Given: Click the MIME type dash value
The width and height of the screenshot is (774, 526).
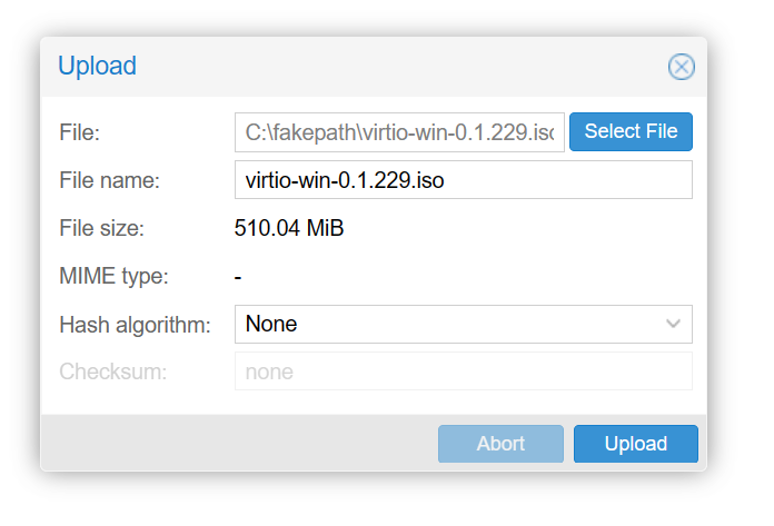Looking at the screenshot, I should (x=238, y=278).
